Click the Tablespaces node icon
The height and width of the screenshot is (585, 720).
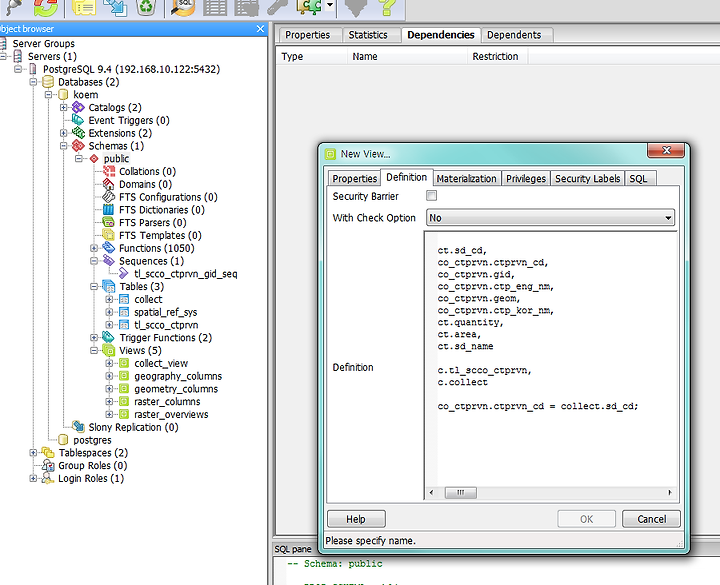pyautogui.click(x=48, y=453)
